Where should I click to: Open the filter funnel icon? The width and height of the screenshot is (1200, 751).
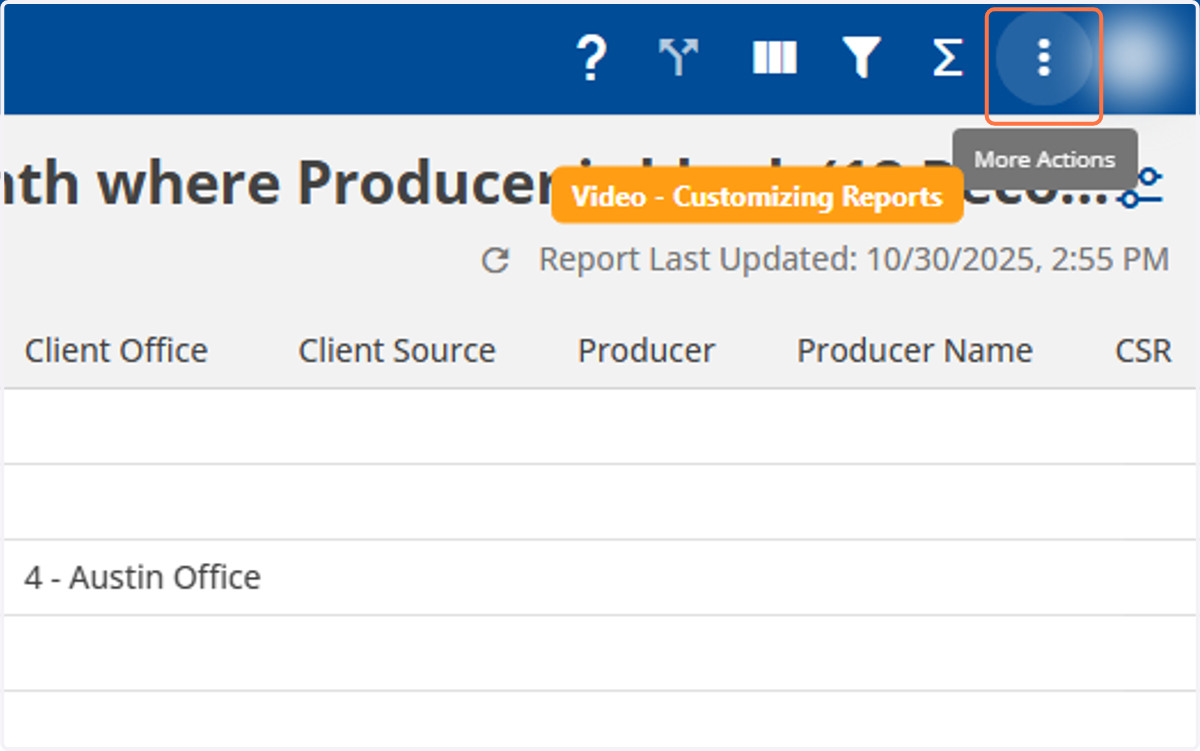pyautogui.click(x=860, y=58)
